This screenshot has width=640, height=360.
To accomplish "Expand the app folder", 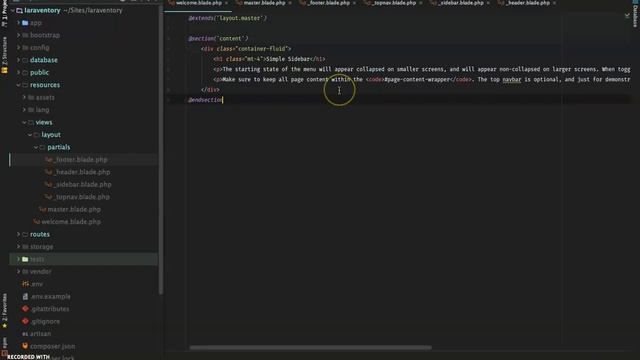I will click(18, 23).
